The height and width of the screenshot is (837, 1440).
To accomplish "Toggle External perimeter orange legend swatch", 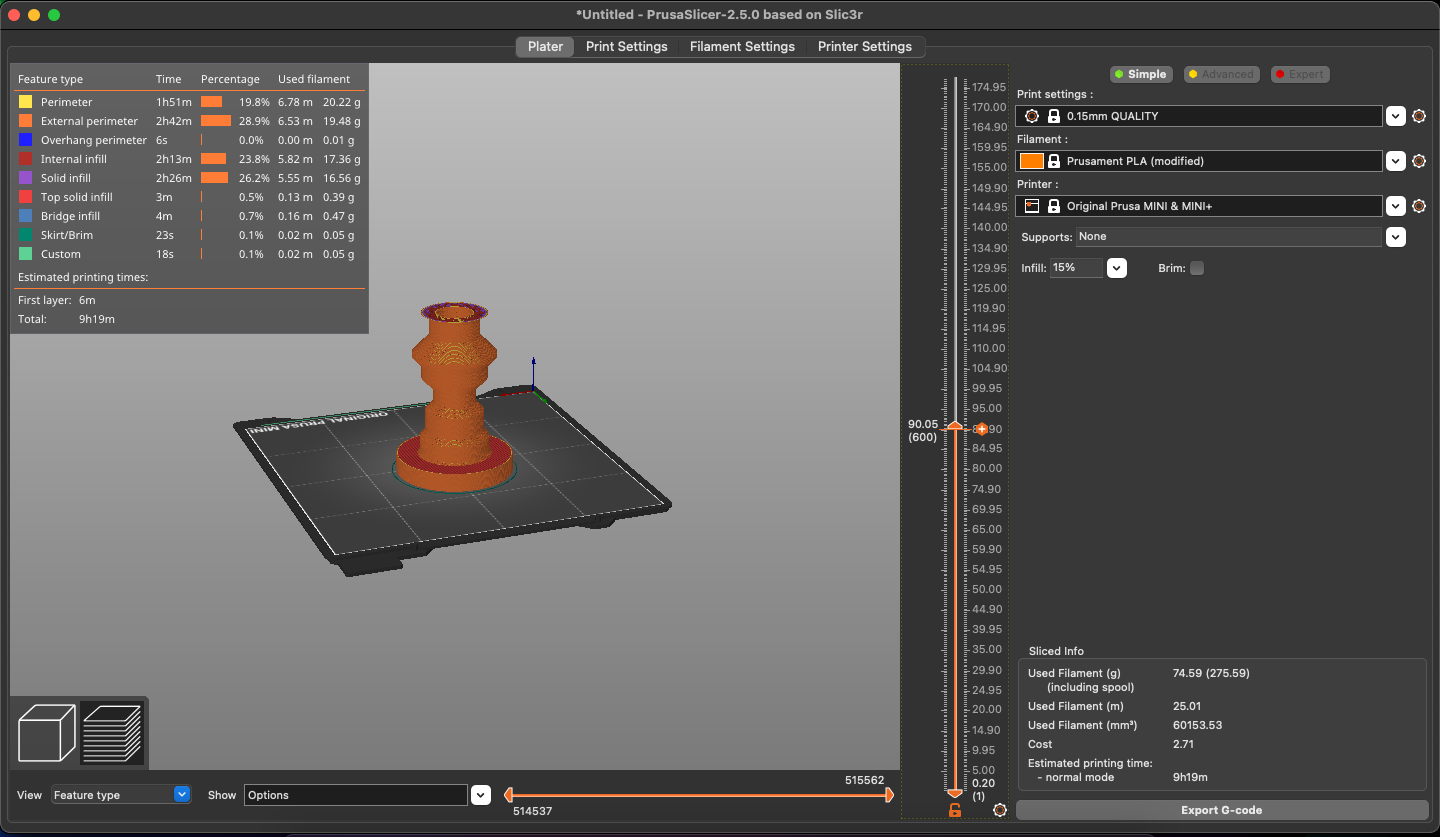I will click(x=25, y=121).
